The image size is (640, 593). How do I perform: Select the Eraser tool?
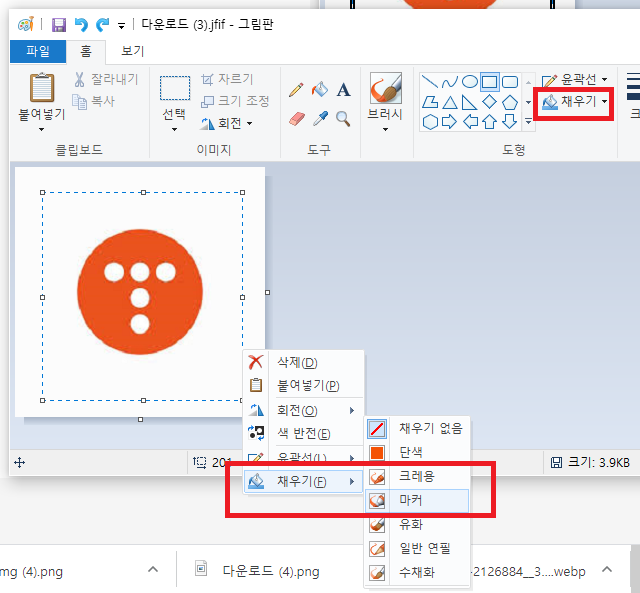click(297, 119)
